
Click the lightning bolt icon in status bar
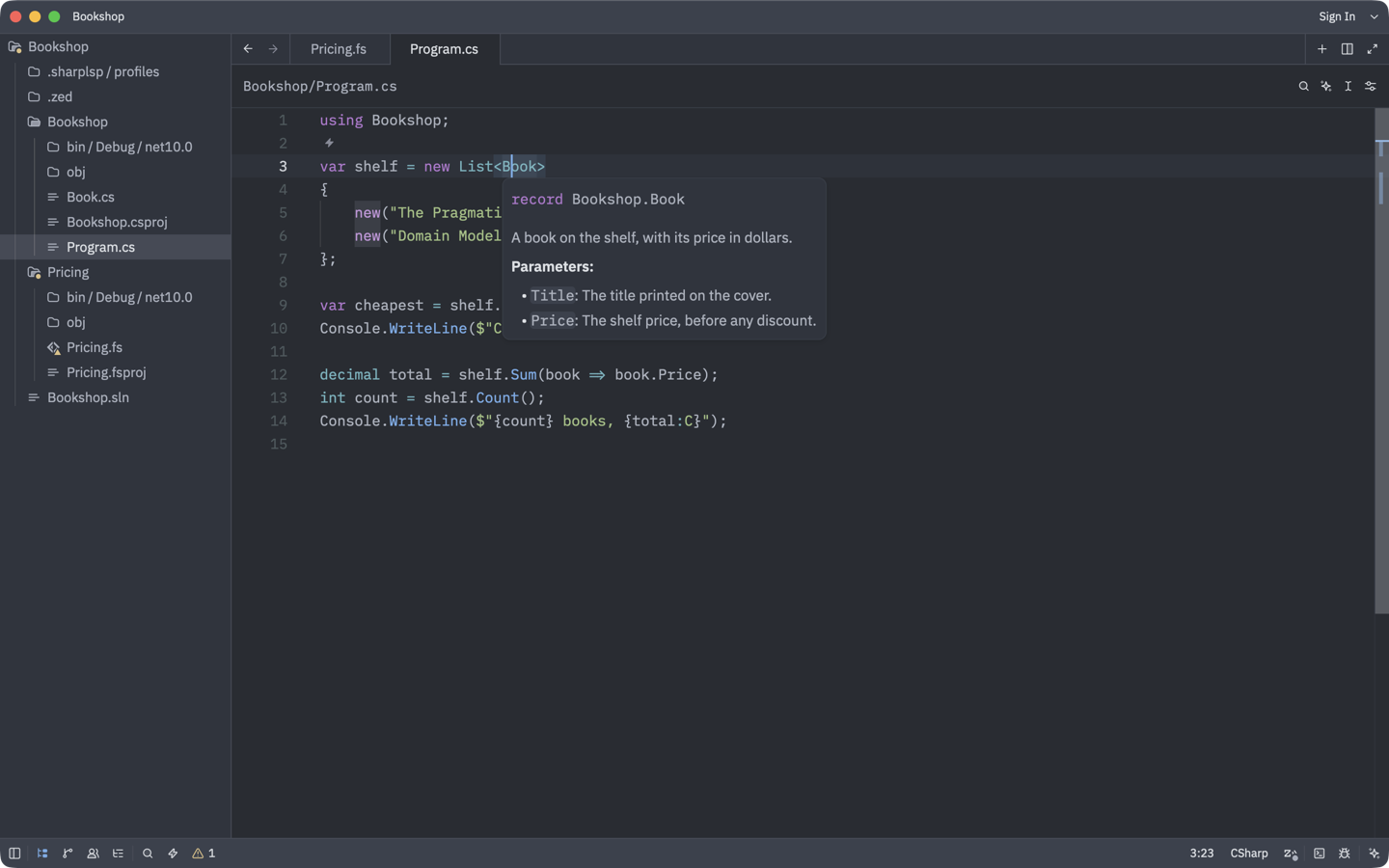pos(173,854)
